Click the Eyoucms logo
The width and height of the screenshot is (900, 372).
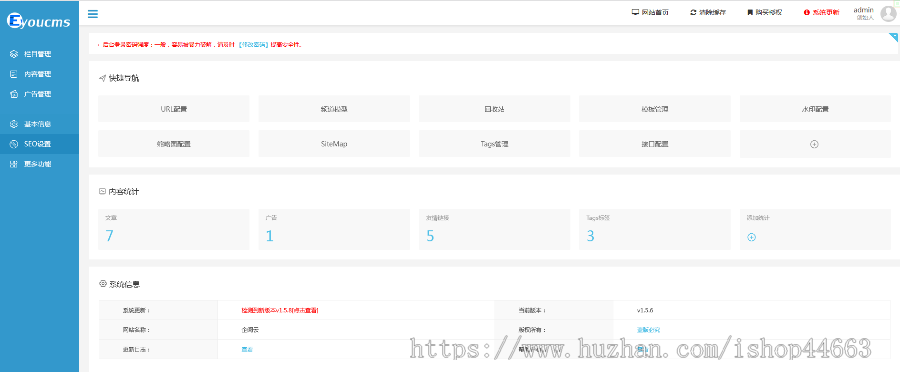[39, 22]
